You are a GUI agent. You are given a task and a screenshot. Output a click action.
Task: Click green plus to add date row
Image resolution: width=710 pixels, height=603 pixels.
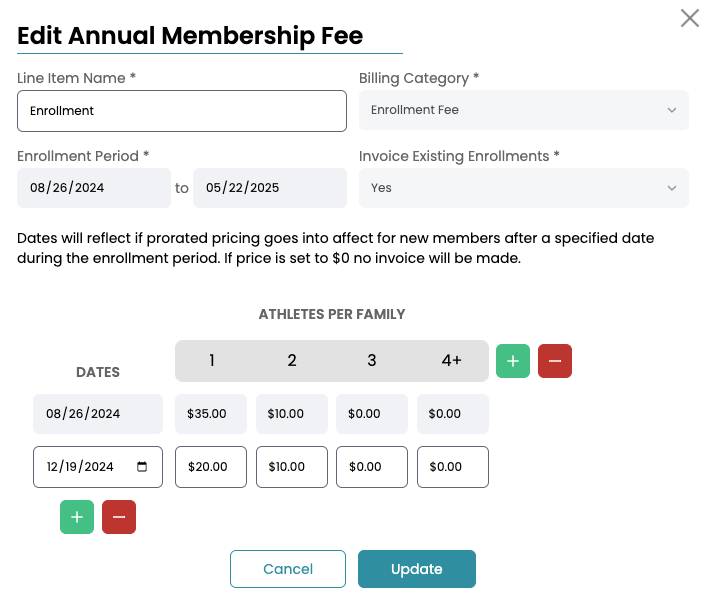[77, 517]
